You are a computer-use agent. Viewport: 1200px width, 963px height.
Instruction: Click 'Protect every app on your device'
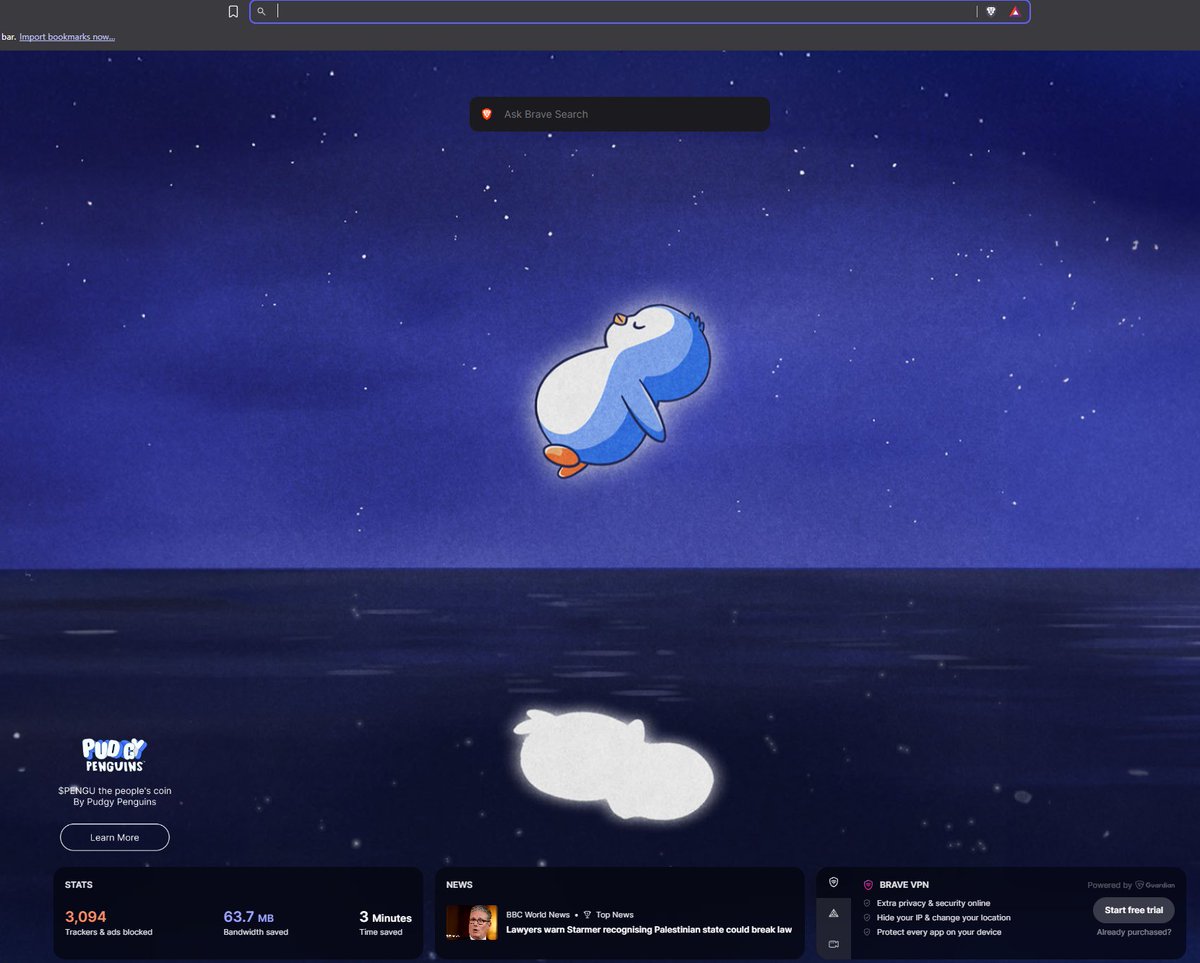click(x=939, y=932)
